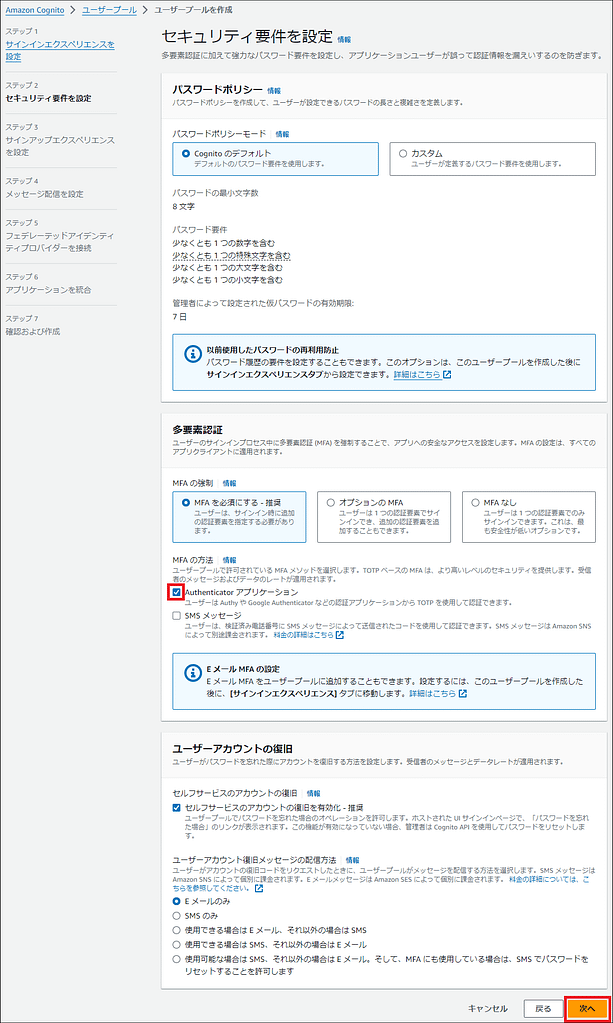Toggle セルフサービスのアカウントの復旧を有効化 checkbox

(x=177, y=806)
